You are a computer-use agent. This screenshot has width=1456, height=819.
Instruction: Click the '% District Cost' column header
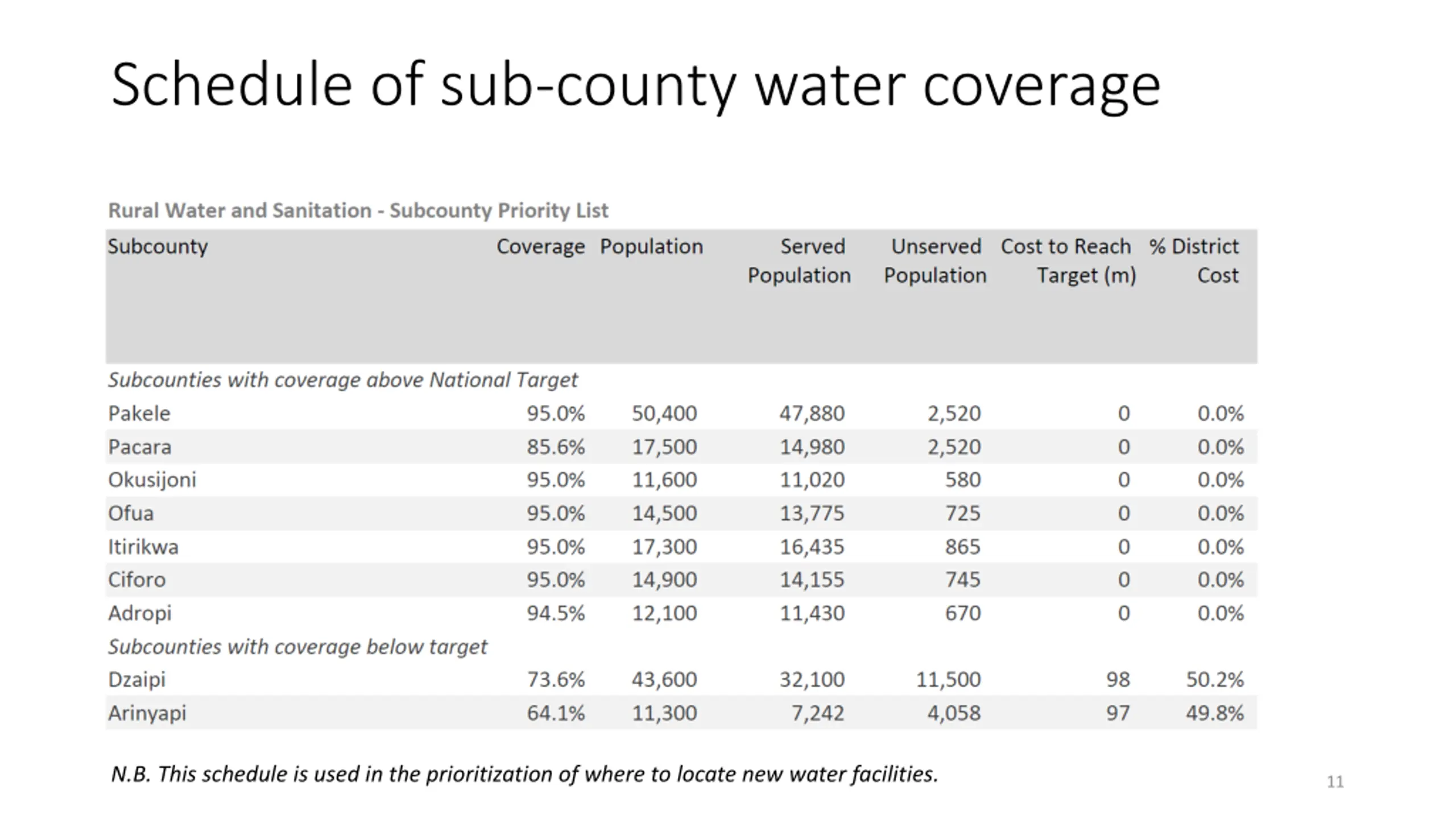pyautogui.click(x=1194, y=260)
